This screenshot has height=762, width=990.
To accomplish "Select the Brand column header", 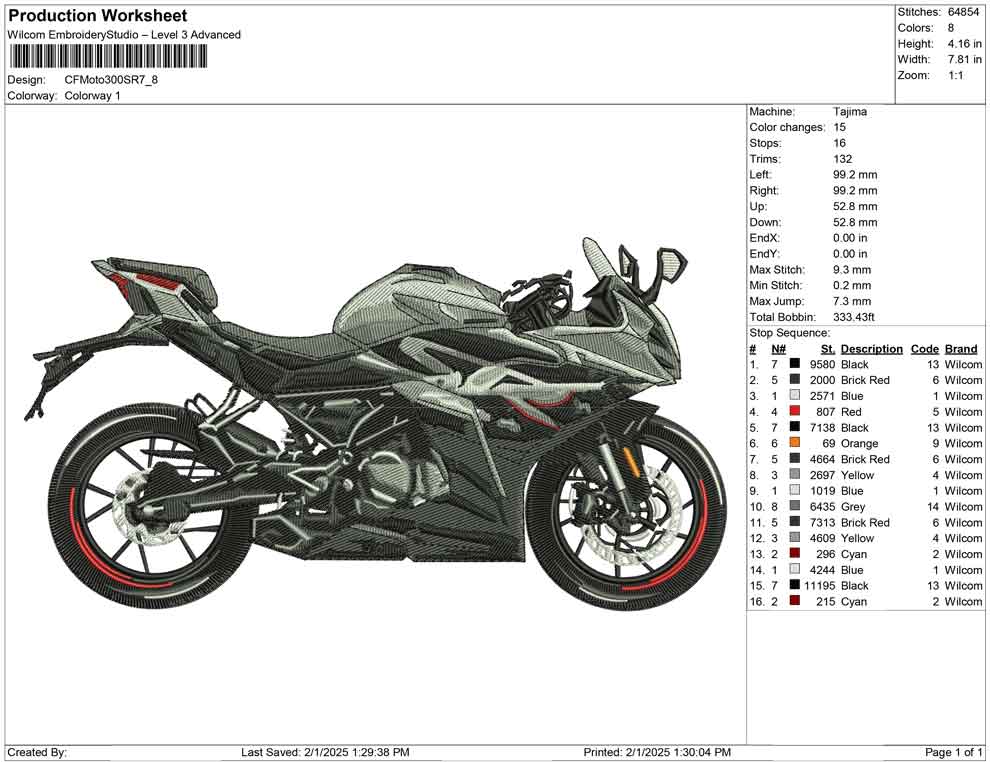I will 961,348.
